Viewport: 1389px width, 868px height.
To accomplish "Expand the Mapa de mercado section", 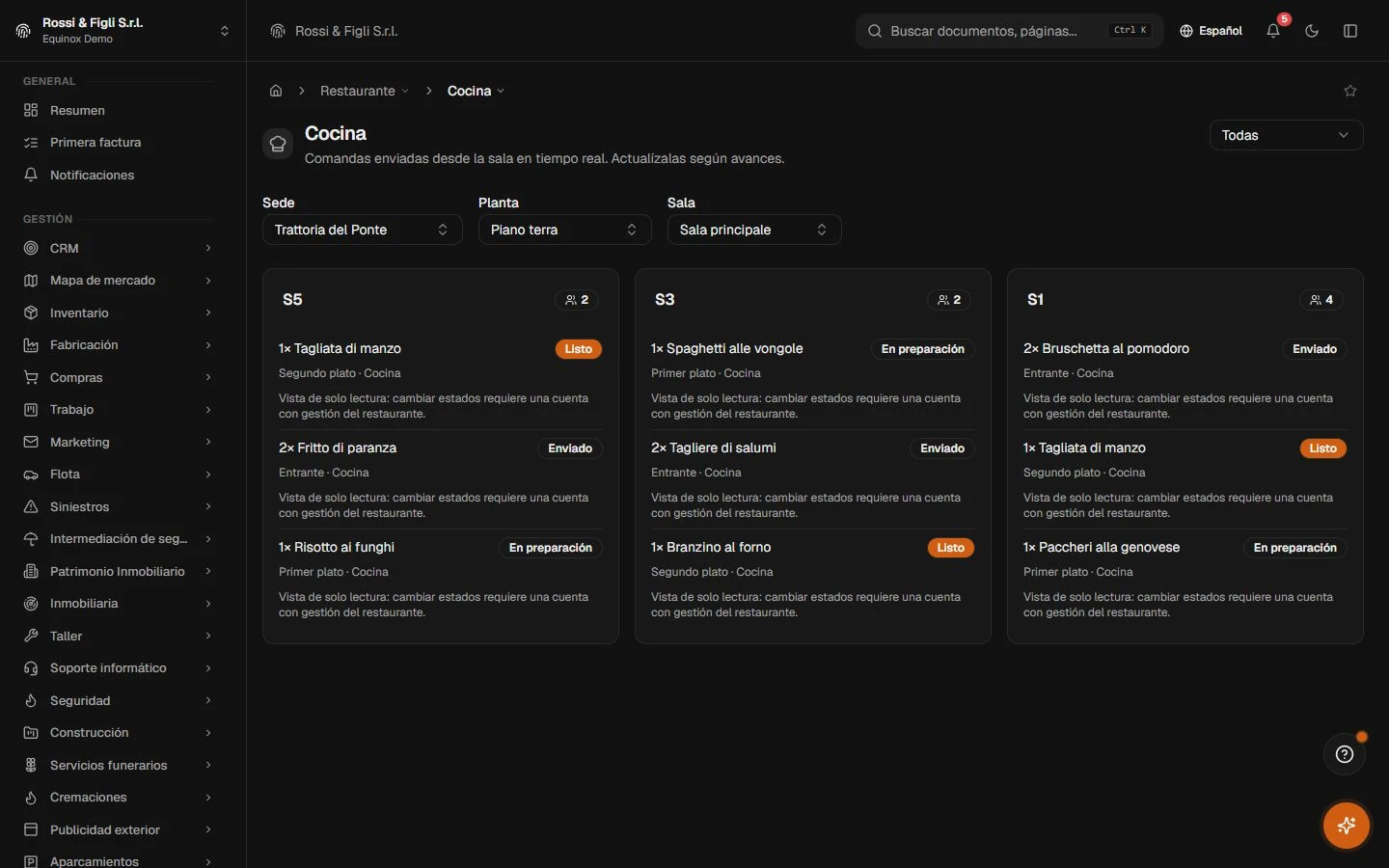I will 118,281.
